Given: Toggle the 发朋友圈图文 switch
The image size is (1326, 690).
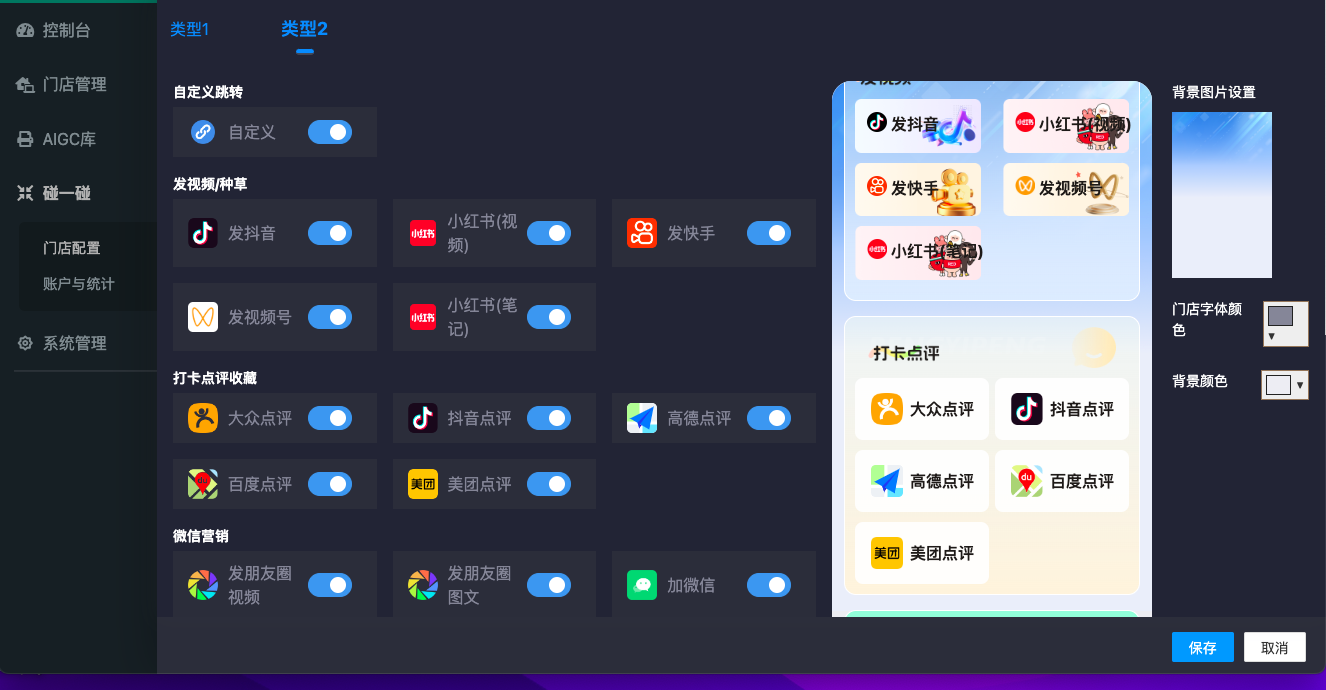Looking at the screenshot, I should pyautogui.click(x=549, y=584).
